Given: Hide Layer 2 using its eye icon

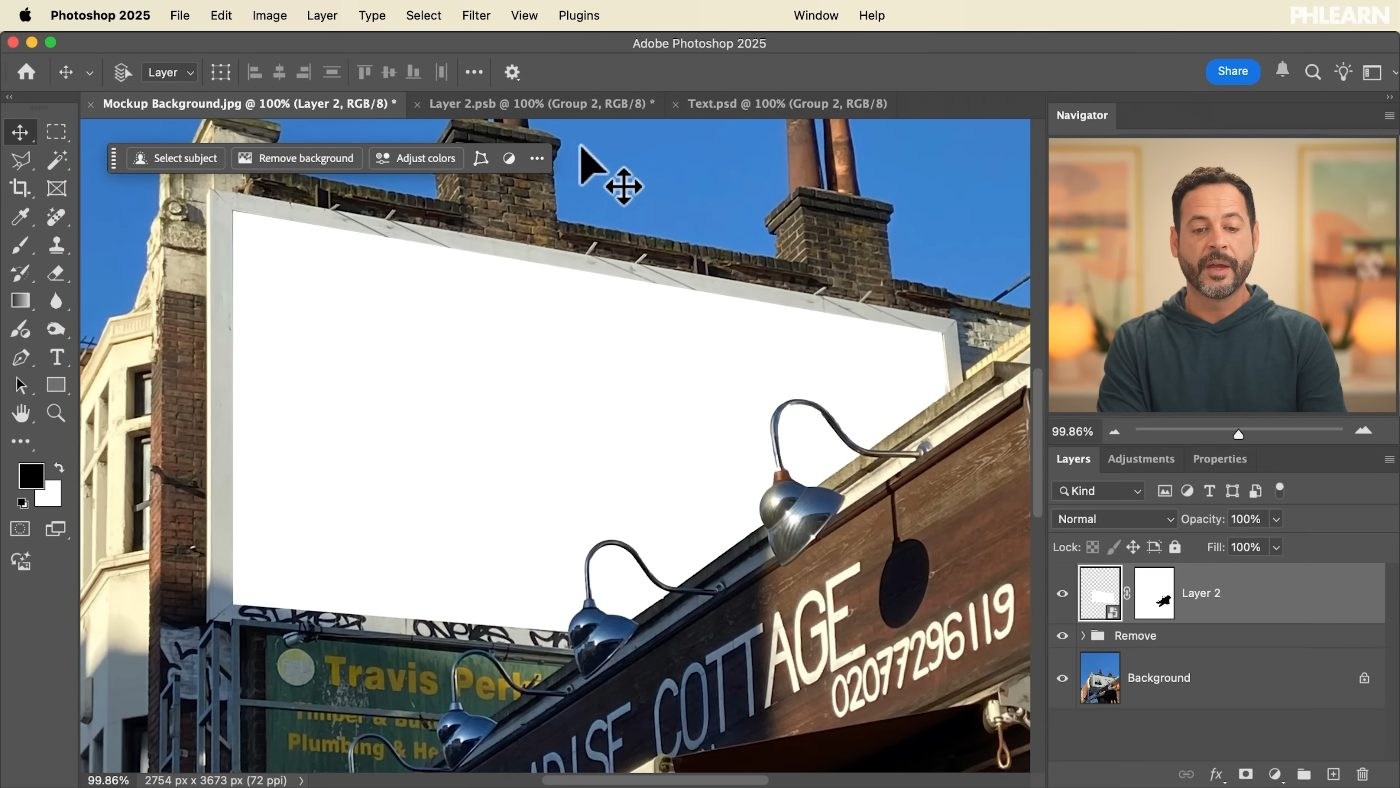Looking at the screenshot, I should click(x=1062, y=593).
